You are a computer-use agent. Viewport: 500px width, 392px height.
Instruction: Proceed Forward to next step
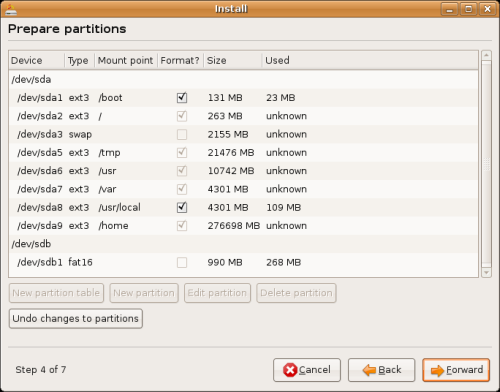pyautogui.click(x=456, y=370)
